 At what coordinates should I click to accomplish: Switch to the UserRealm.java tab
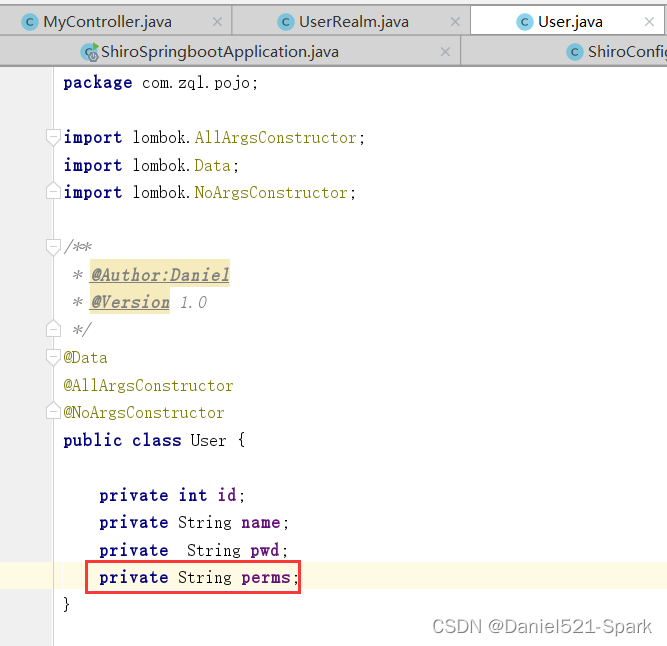click(351, 21)
